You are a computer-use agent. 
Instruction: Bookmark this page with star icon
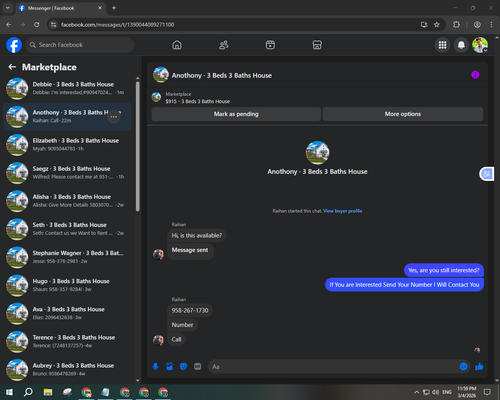tap(437, 25)
